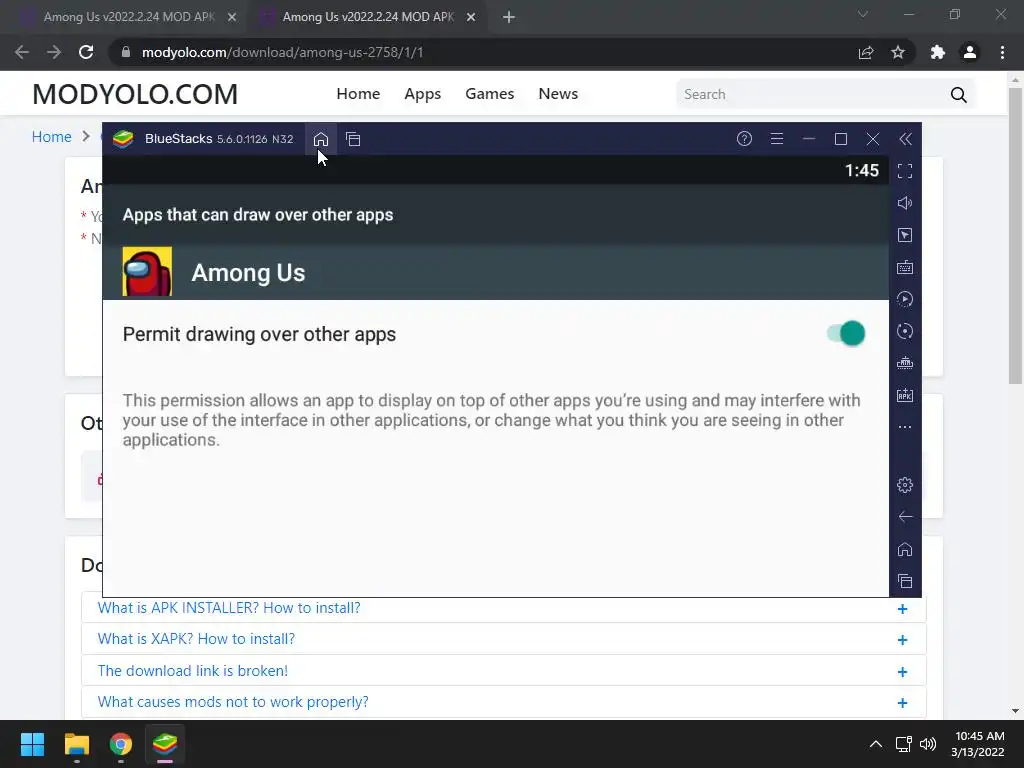Expand The download link is broken plus
1024x768 pixels.
pos(903,672)
